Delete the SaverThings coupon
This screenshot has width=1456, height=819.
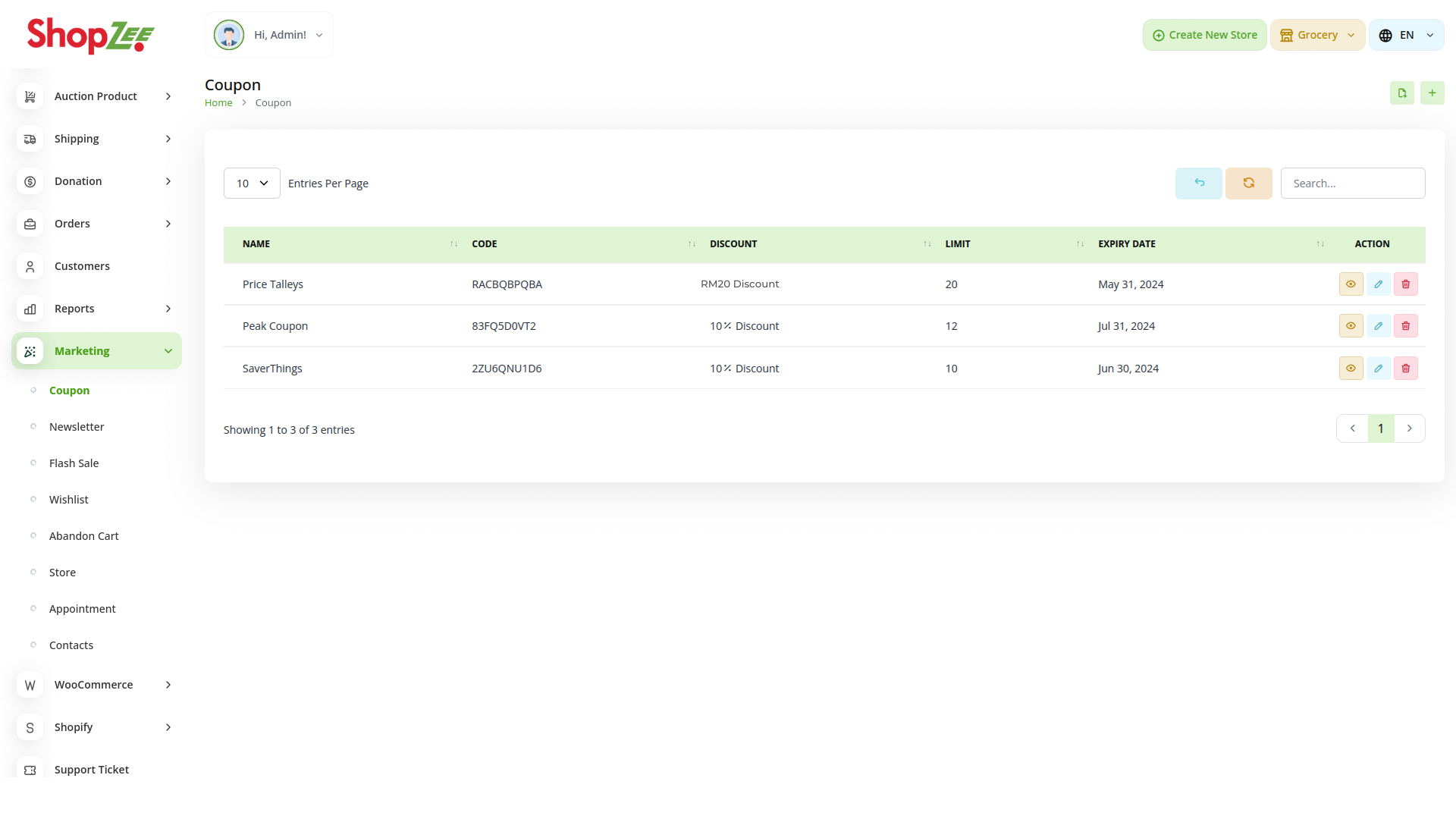1405,369
